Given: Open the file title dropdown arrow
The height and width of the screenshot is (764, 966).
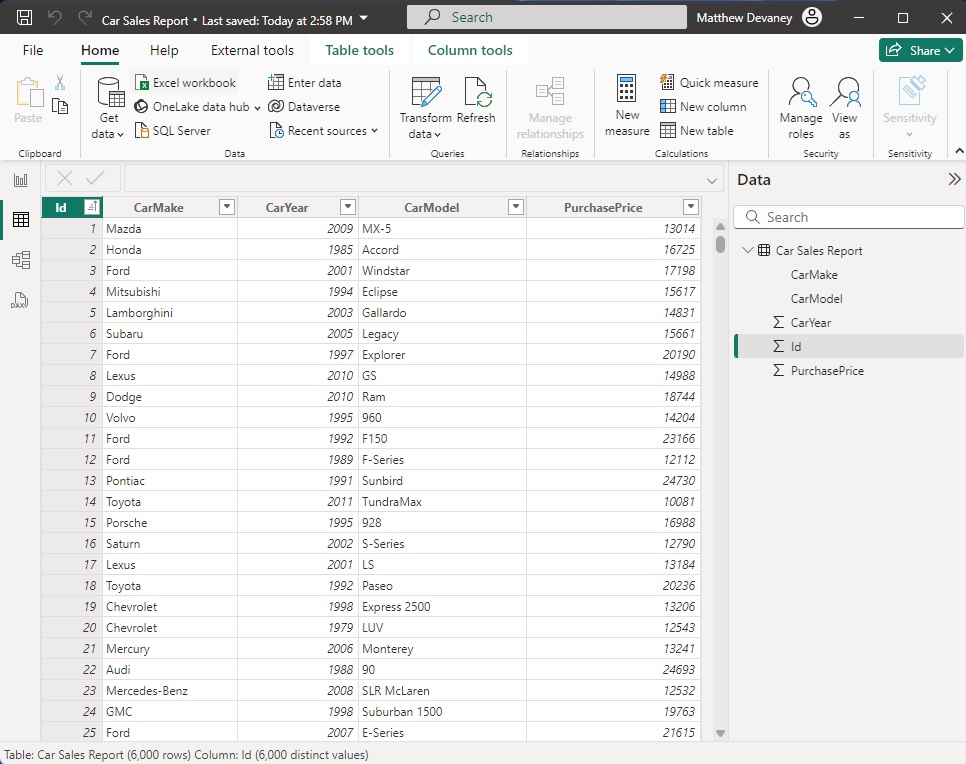Looking at the screenshot, I should coord(363,18).
